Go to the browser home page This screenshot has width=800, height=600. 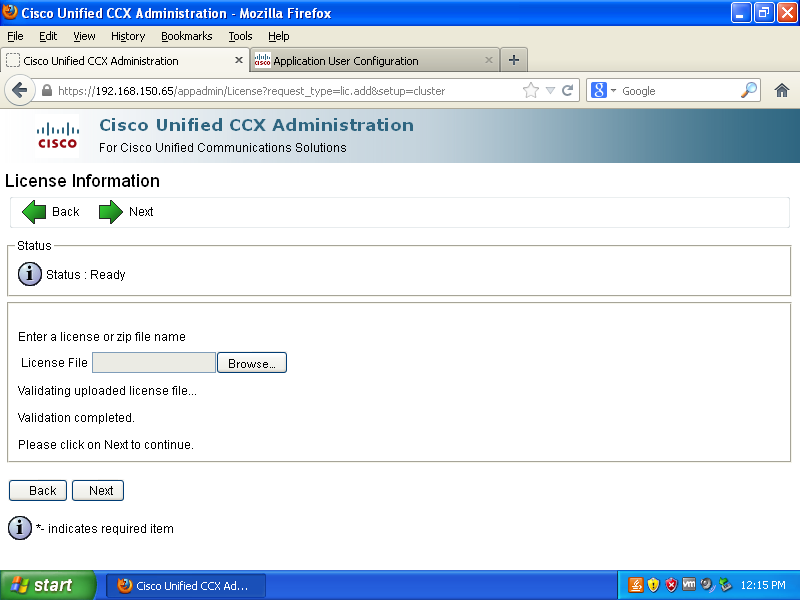782,91
